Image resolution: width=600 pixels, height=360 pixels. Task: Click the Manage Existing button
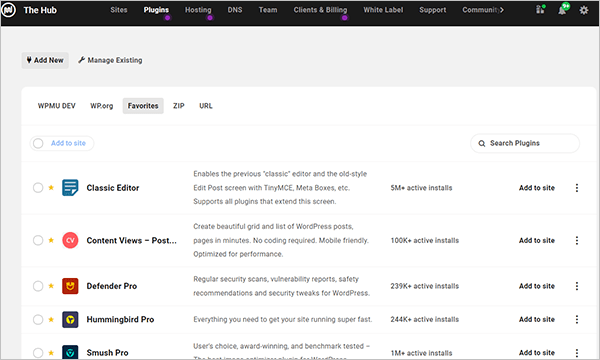[110, 60]
